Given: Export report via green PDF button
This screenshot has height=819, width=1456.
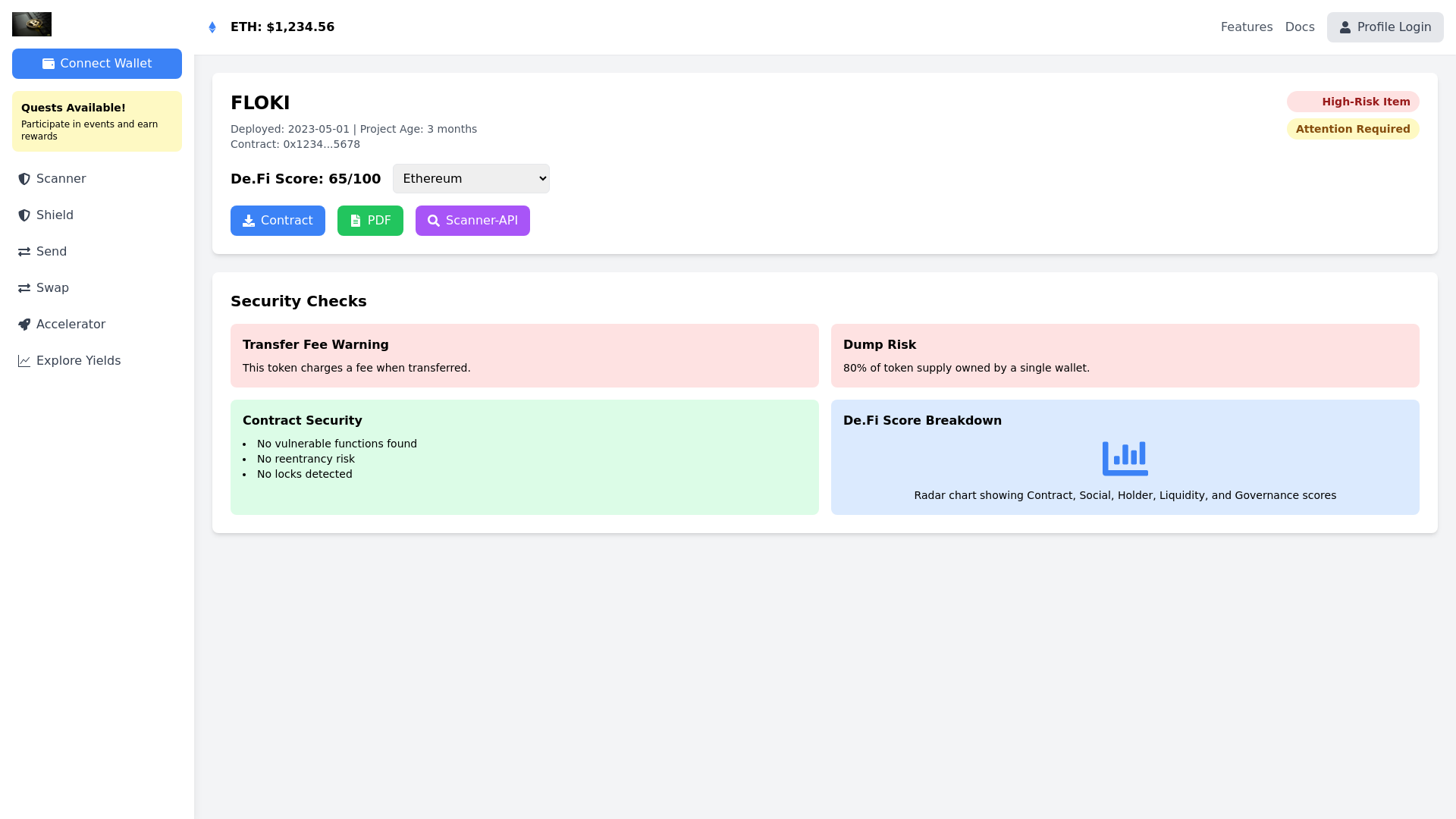Looking at the screenshot, I should 370,220.
